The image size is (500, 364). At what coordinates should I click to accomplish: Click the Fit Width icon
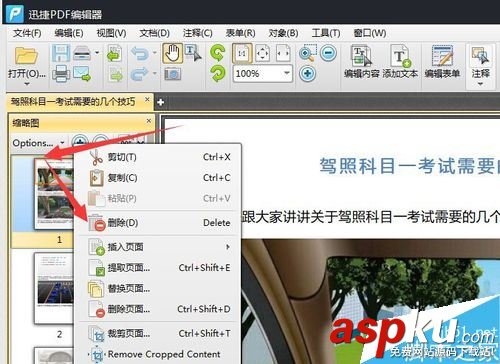(283, 53)
